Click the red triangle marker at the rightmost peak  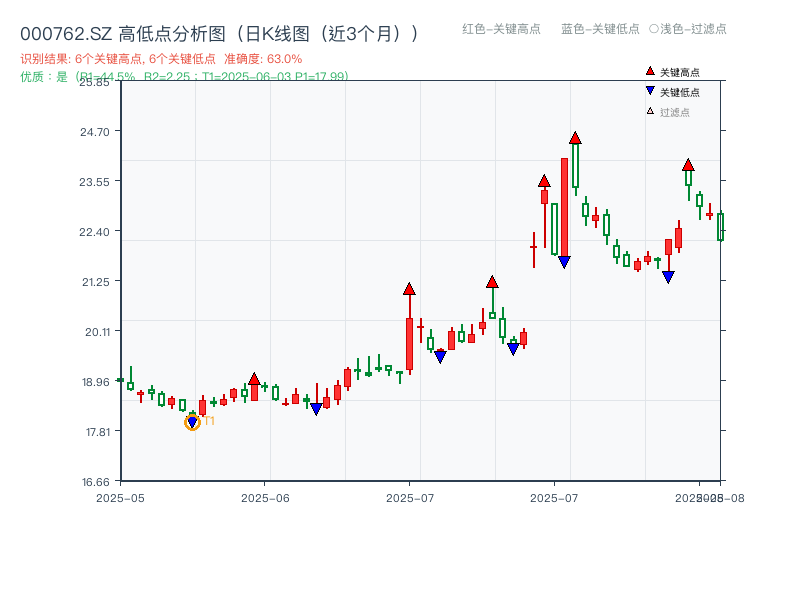click(688, 163)
